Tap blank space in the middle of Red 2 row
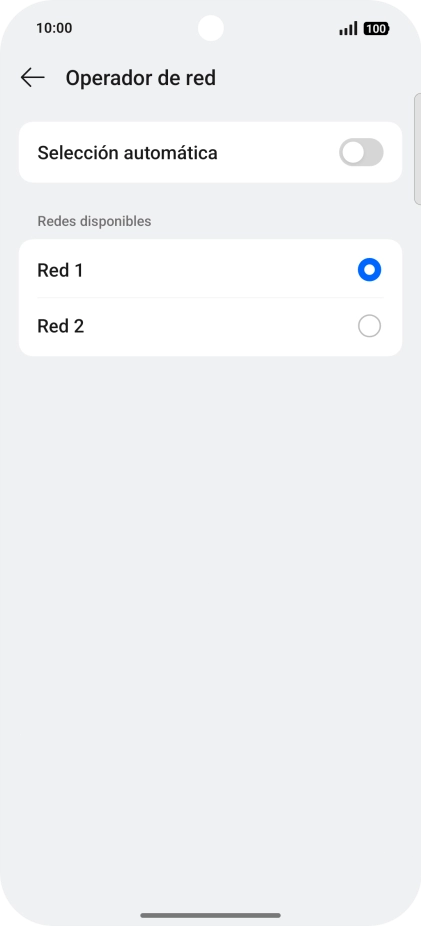 [x=218, y=326]
